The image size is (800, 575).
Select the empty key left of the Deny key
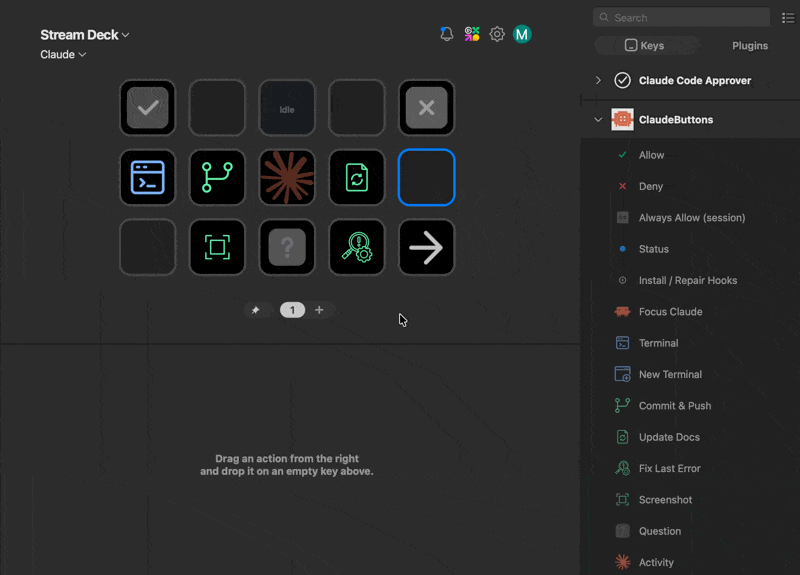pyautogui.click(x=357, y=108)
